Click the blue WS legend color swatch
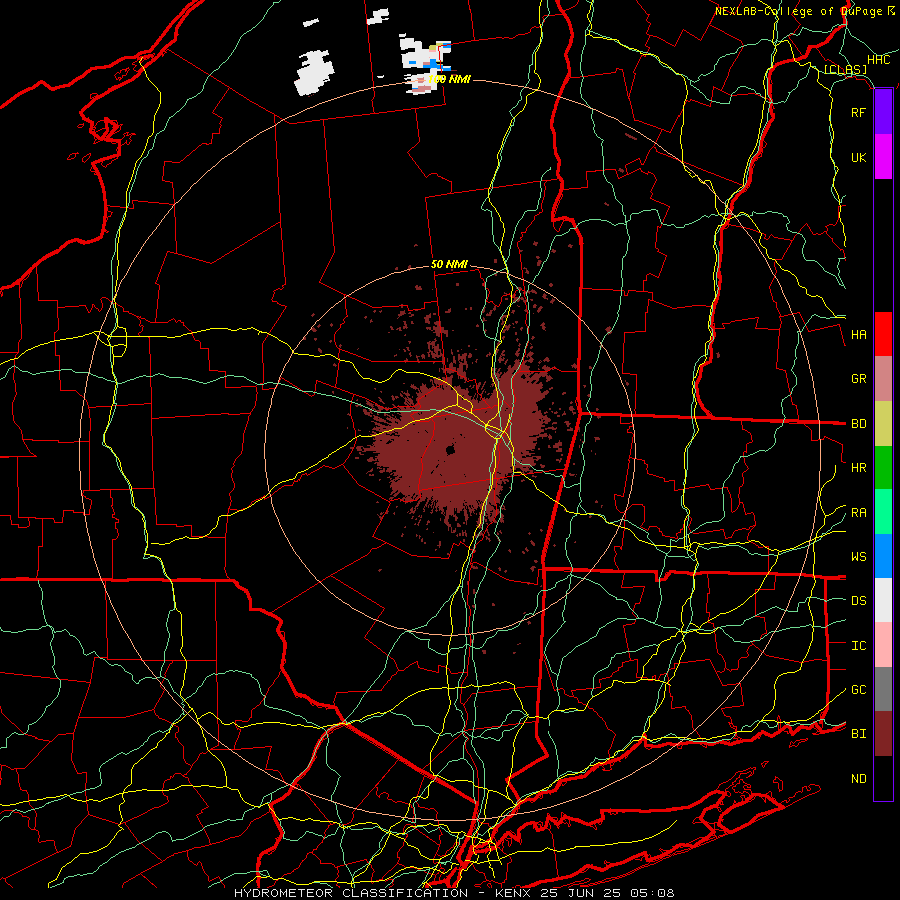This screenshot has height=900, width=900. pyautogui.click(x=883, y=556)
